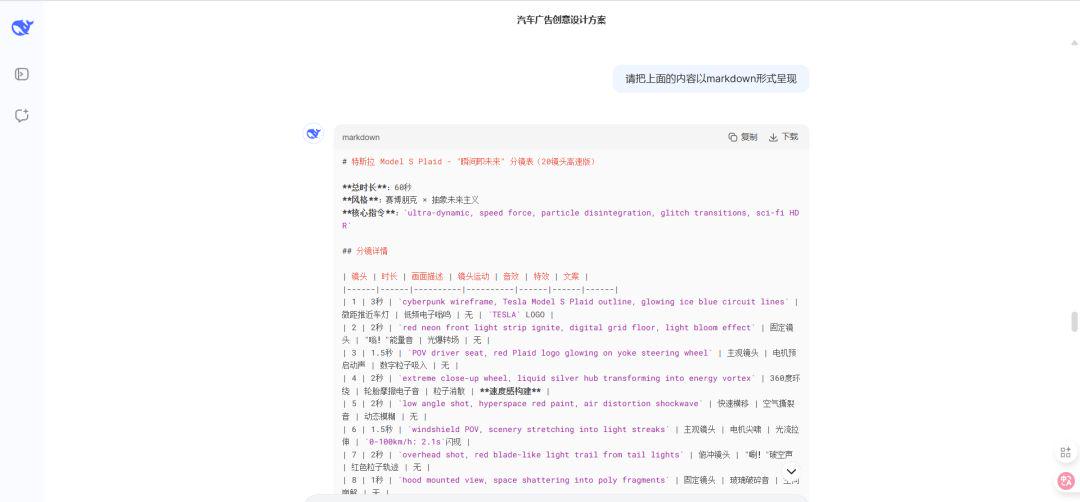Screen dimensions: 1080x502
Task: Click the extreme close-up wheel row 4 description
Action: click(x=579, y=379)
